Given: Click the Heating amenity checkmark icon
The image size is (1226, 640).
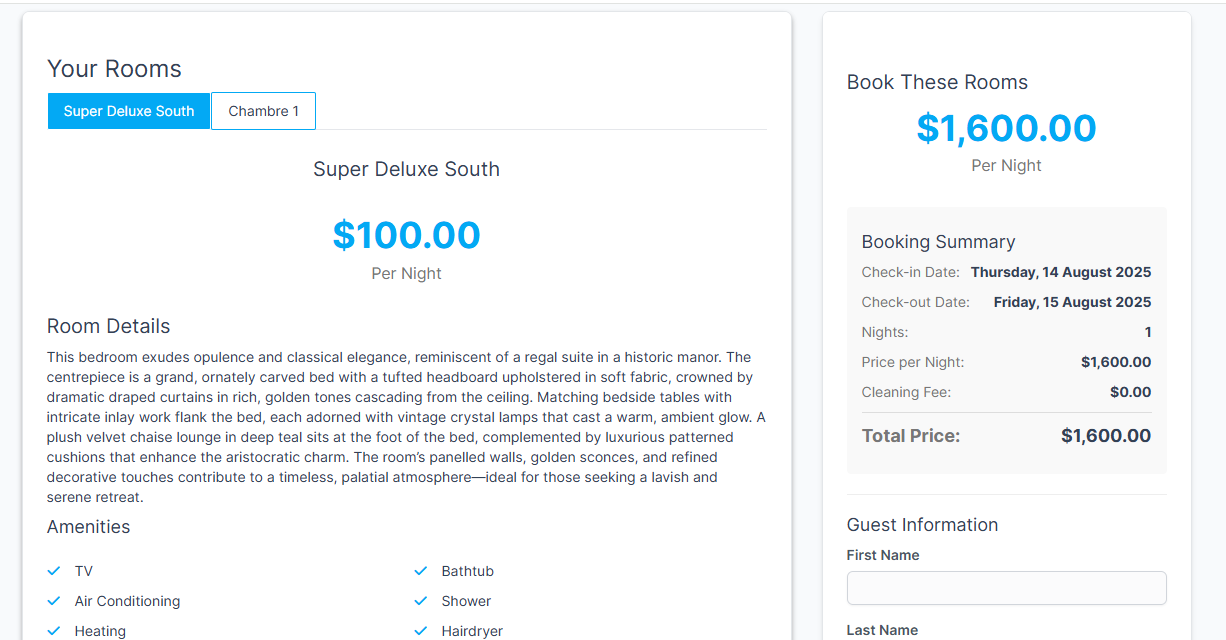Looking at the screenshot, I should coord(54,631).
